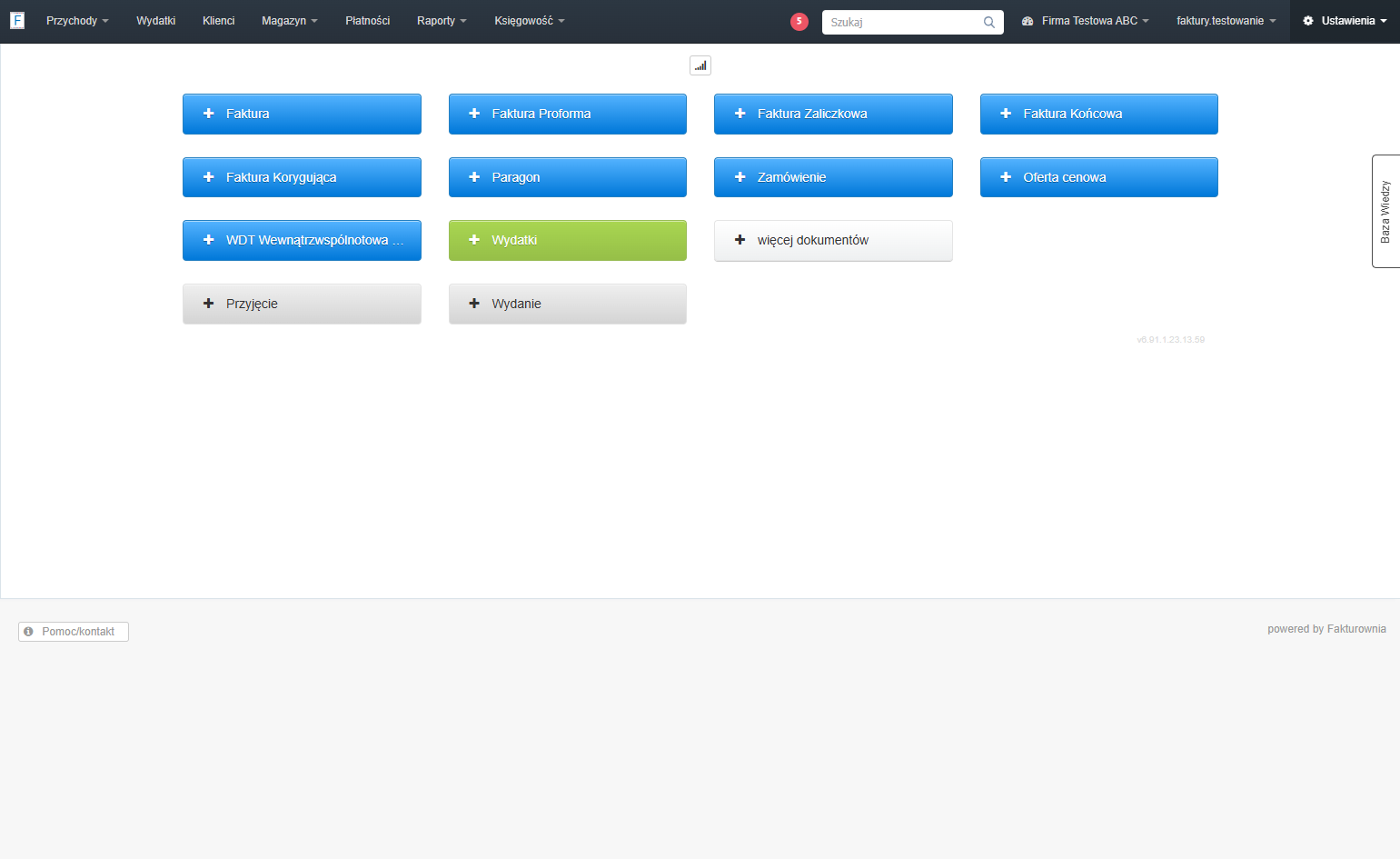Create a new Faktura Korygująca

(302, 177)
